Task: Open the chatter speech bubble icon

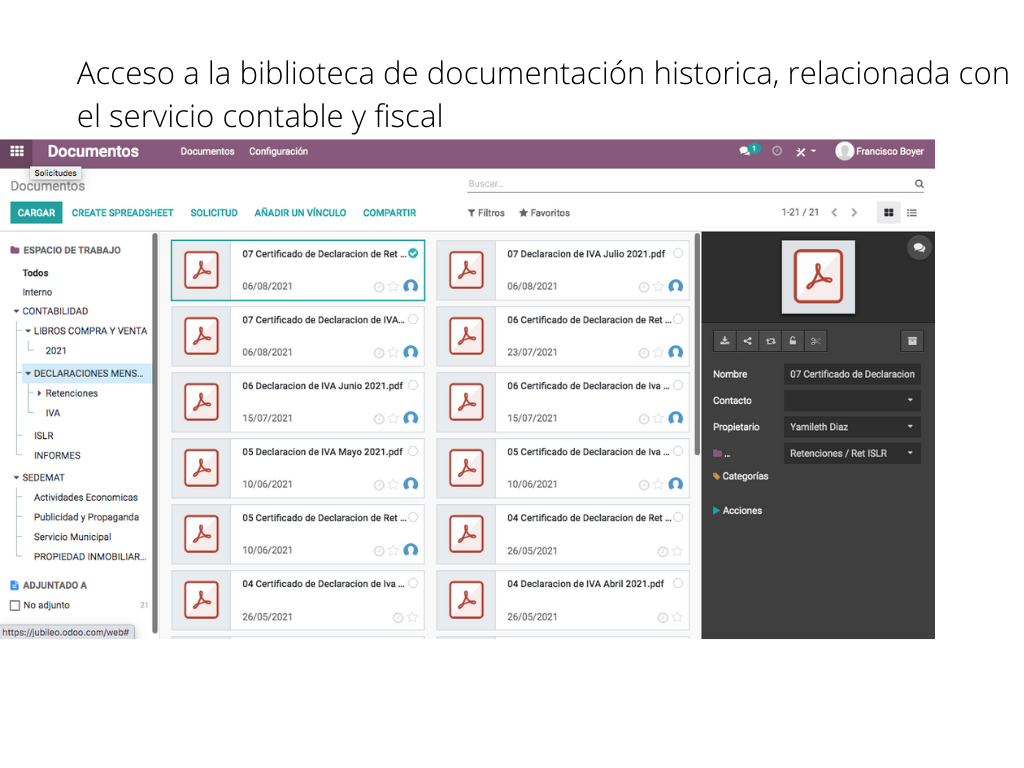Action: coord(919,248)
